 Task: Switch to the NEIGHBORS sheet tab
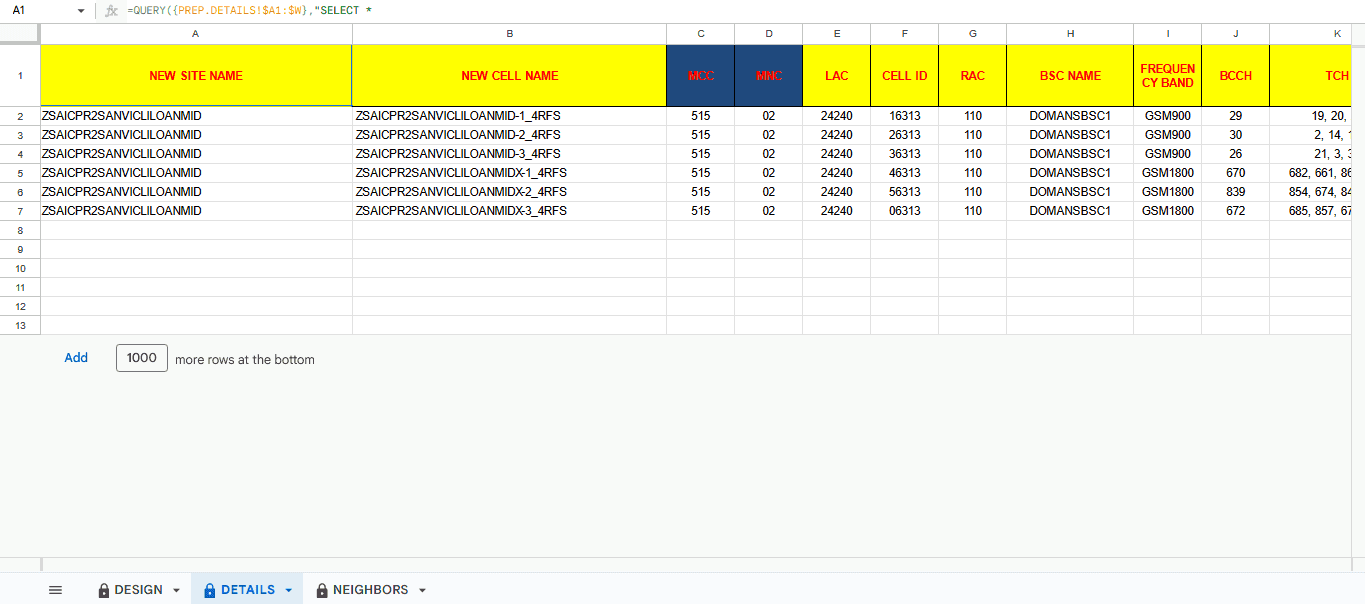coord(370,590)
